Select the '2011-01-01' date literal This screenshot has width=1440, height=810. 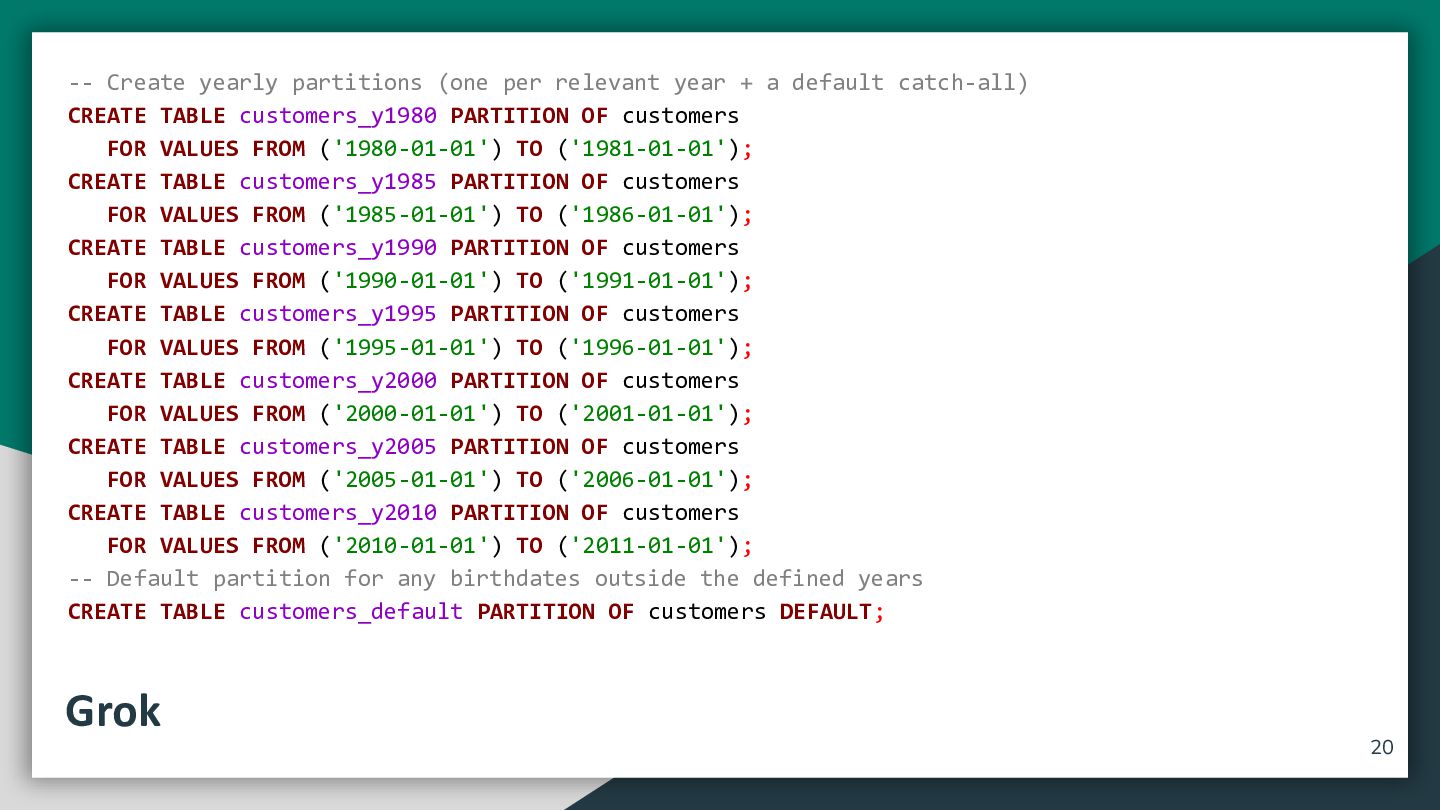648,546
